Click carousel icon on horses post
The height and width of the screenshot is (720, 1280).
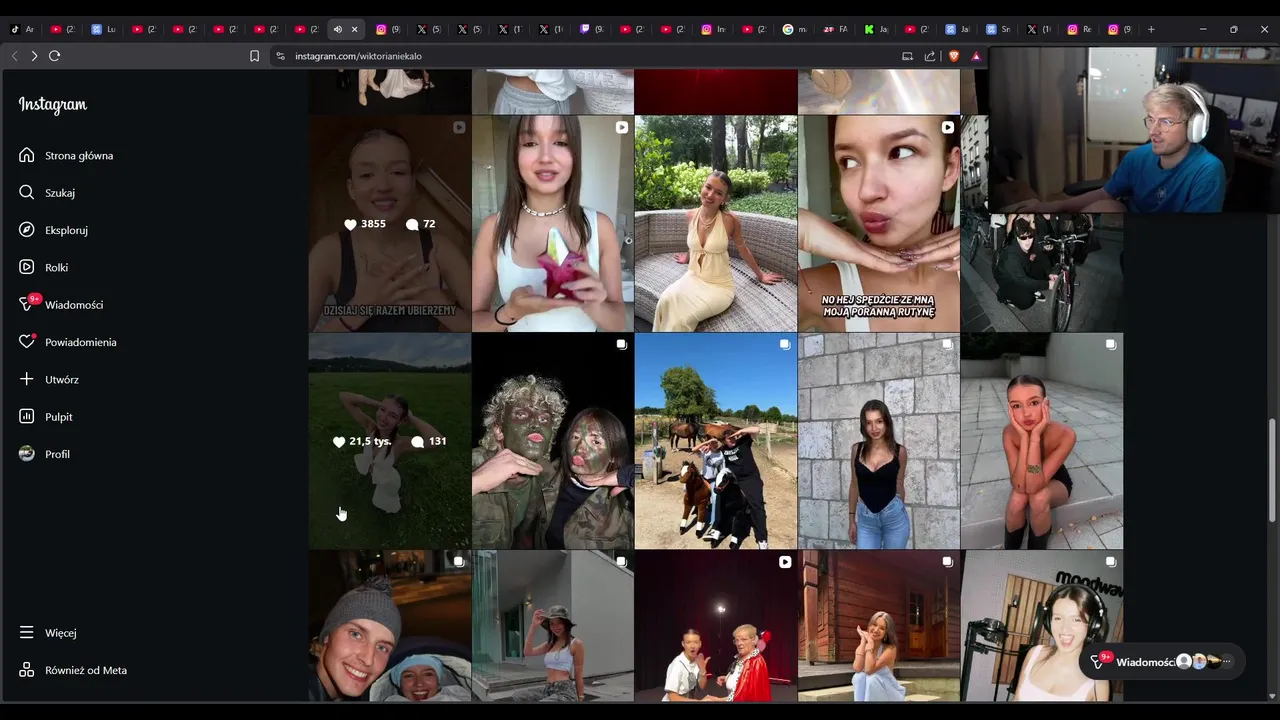click(x=785, y=344)
